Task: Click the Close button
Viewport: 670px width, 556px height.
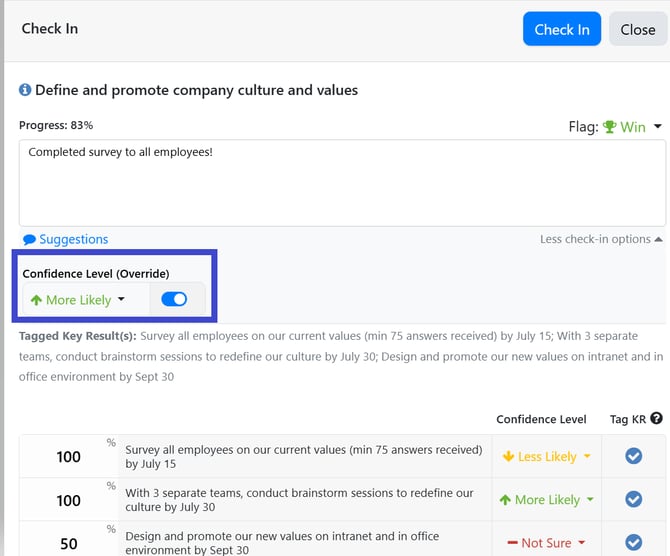Action: click(x=637, y=29)
